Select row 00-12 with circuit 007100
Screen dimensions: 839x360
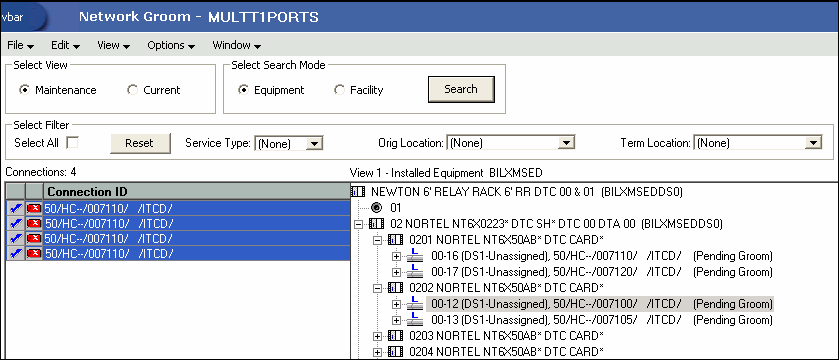[x=600, y=304]
